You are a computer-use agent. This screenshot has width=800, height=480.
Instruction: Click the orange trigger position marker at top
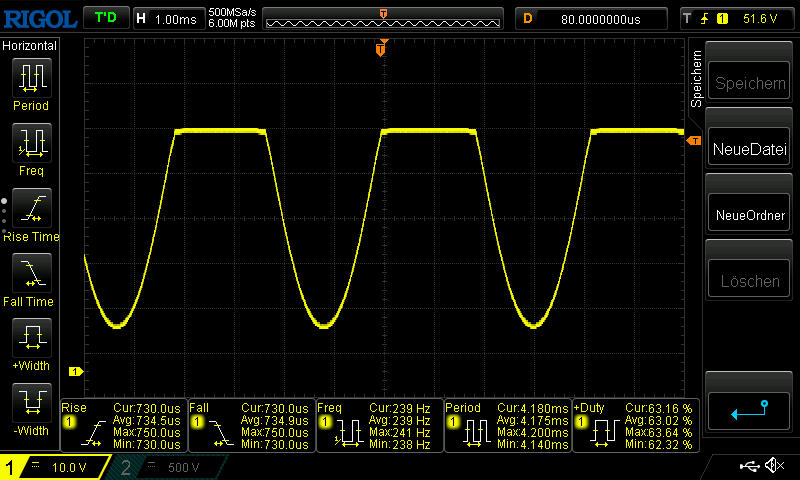pos(381,48)
